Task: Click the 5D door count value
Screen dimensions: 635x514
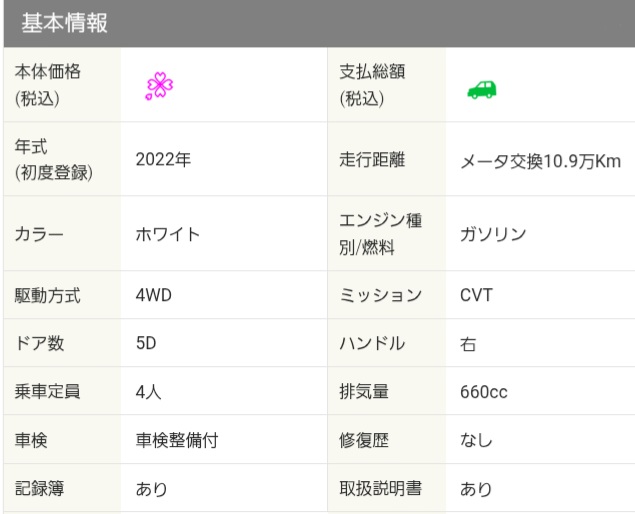Action: click(147, 343)
